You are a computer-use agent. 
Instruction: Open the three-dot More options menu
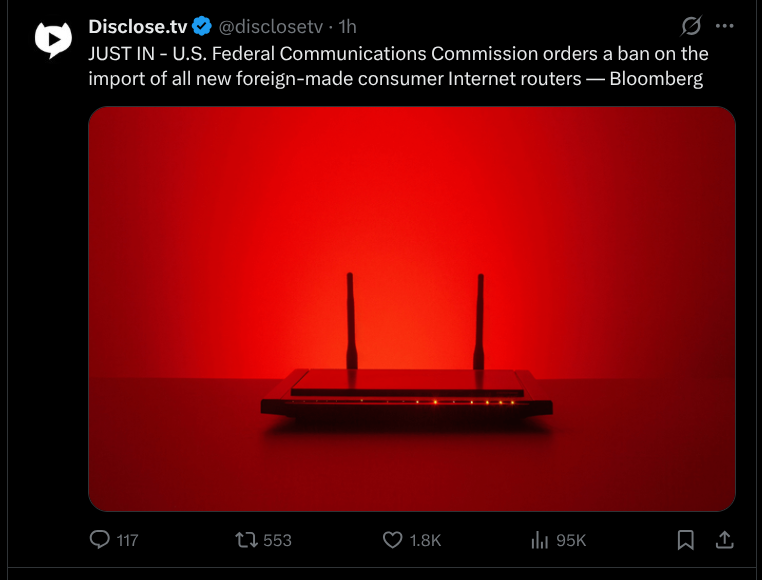[725, 26]
